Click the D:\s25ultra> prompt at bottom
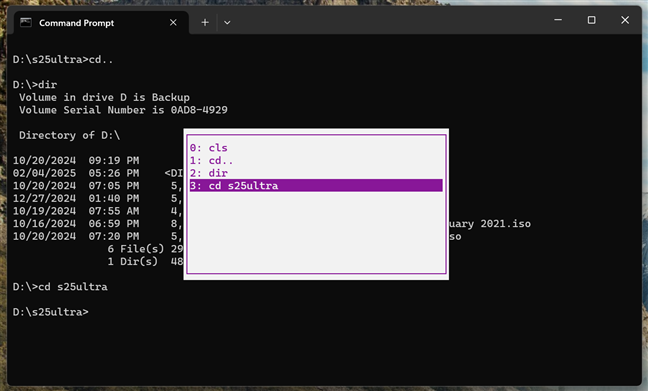Viewport: 648px width, 391px height. [x=51, y=312]
